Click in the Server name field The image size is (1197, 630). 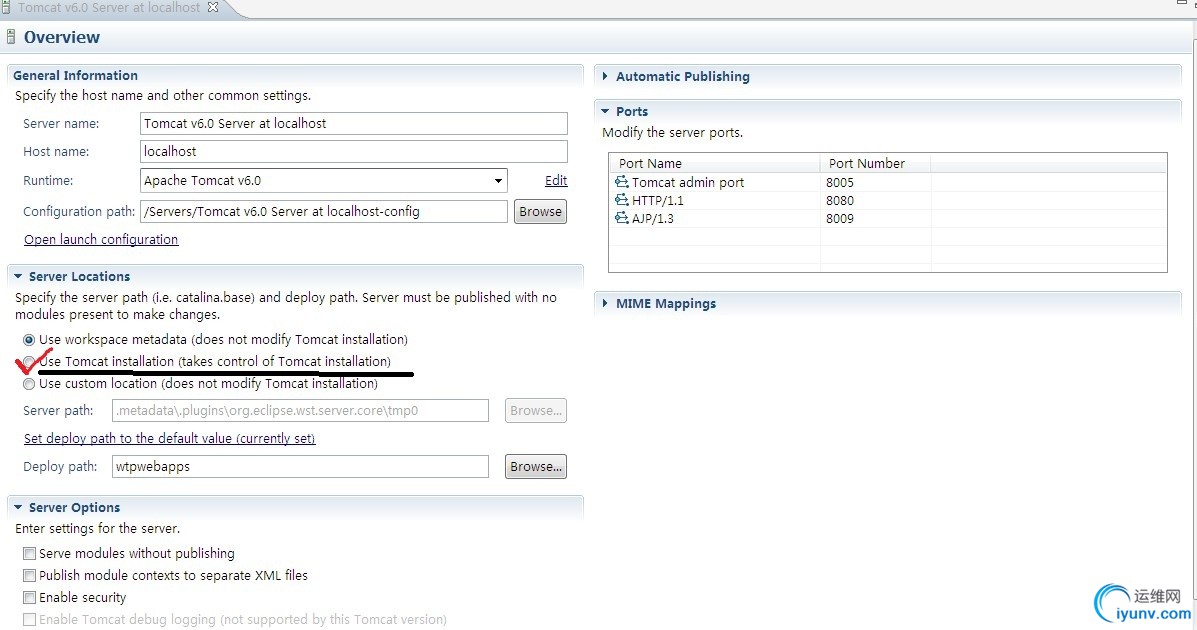[x=354, y=124]
